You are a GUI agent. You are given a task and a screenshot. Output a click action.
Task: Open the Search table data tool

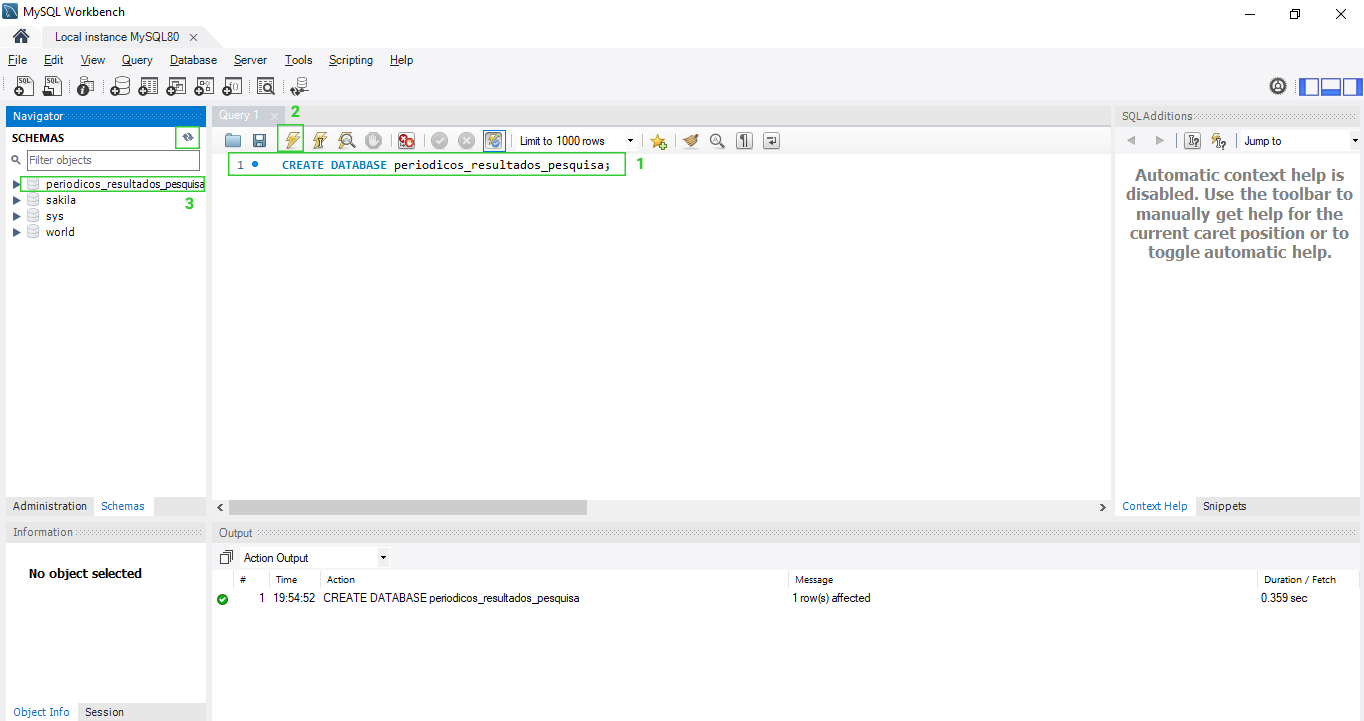click(x=266, y=86)
